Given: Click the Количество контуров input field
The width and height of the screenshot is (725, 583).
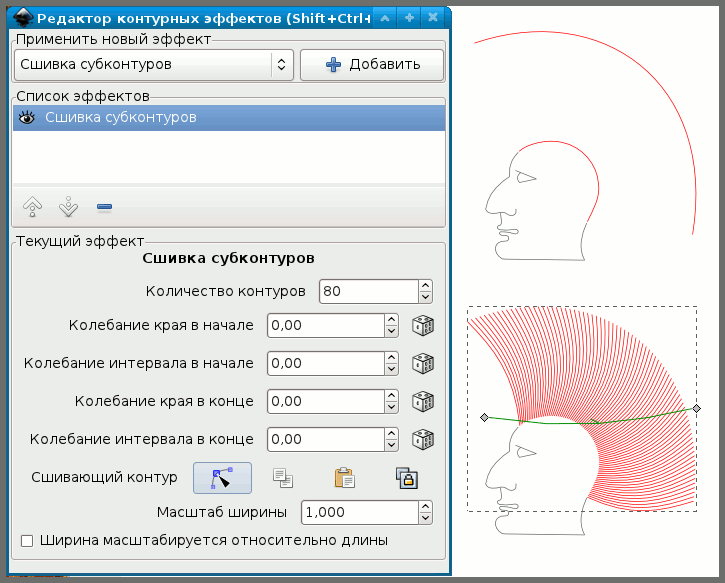Looking at the screenshot, I should coord(367,291).
